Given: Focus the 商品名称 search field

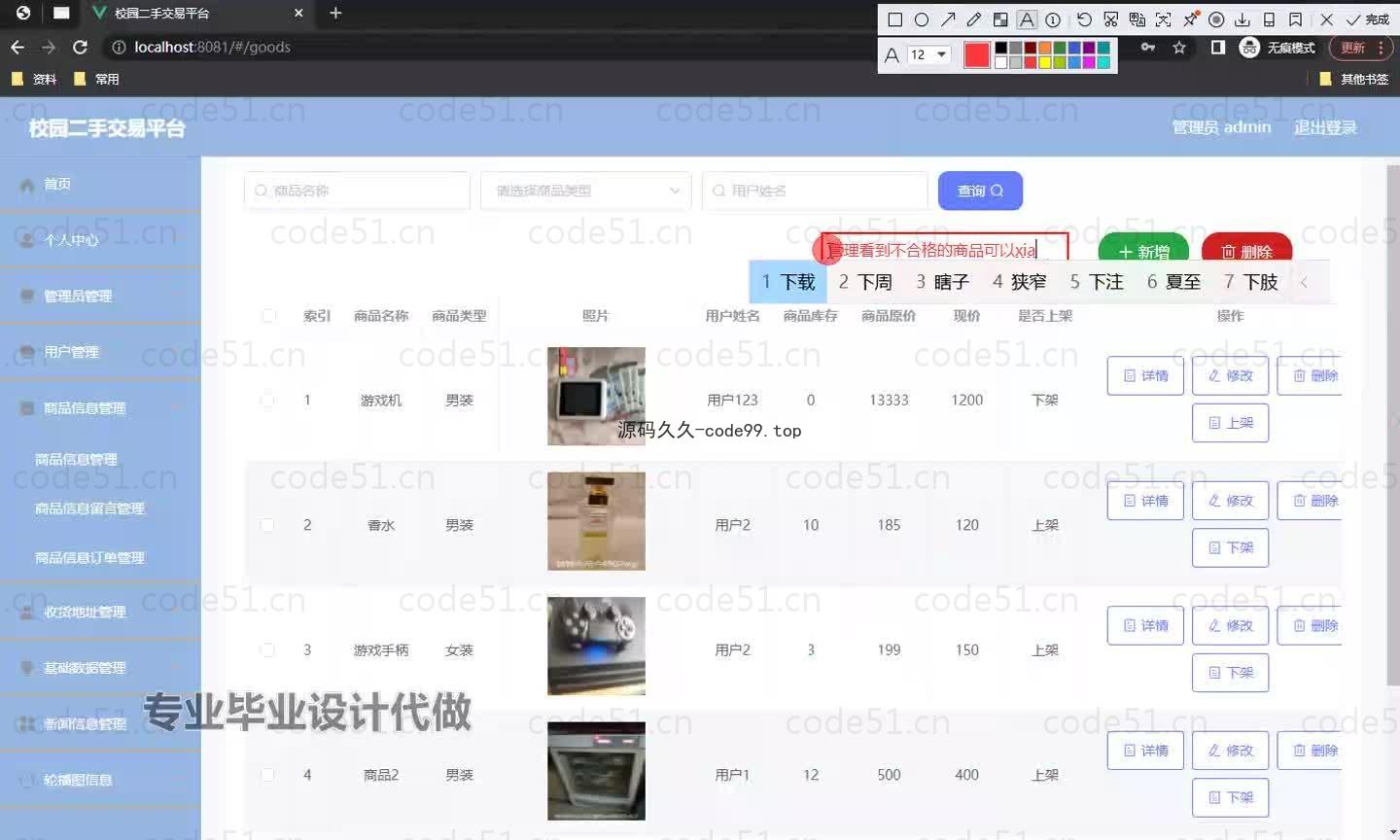Looking at the screenshot, I should [x=357, y=191].
